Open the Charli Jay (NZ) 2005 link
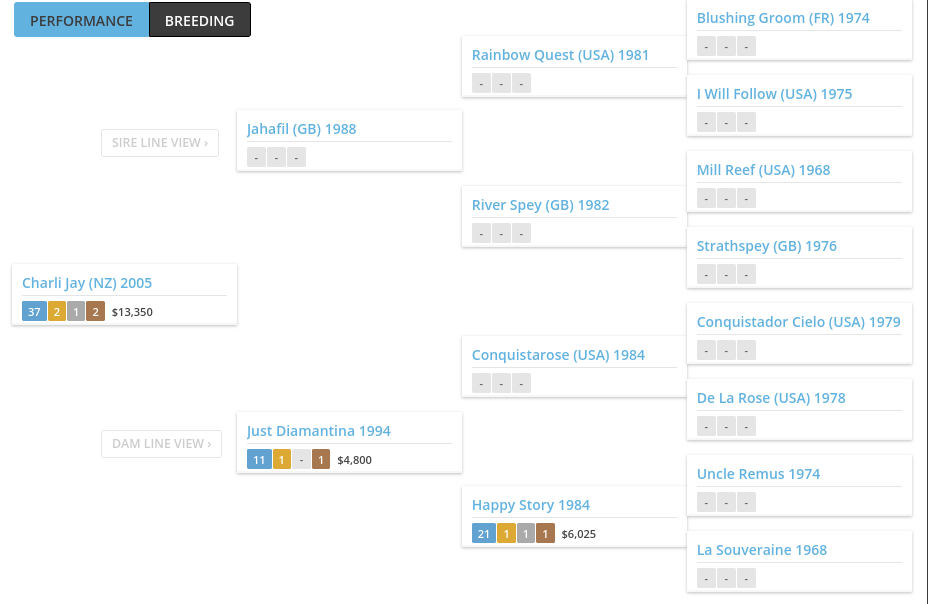Screen dimensions: 943x604 pyautogui.click(x=87, y=283)
